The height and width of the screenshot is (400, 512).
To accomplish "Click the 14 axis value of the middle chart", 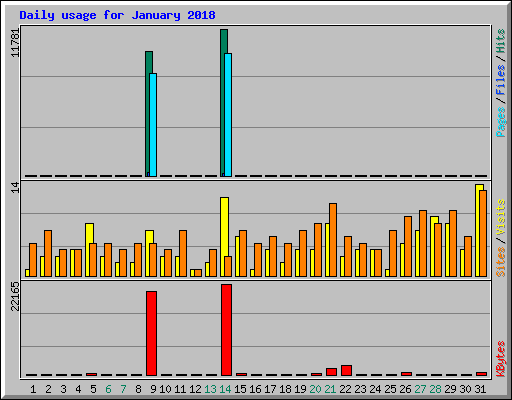I will point(15,188).
